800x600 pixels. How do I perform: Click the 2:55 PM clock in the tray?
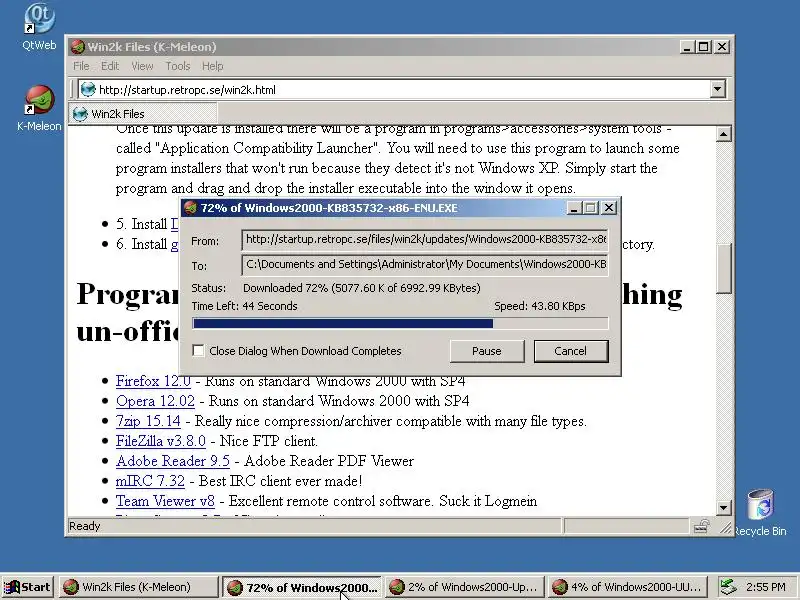(765, 587)
